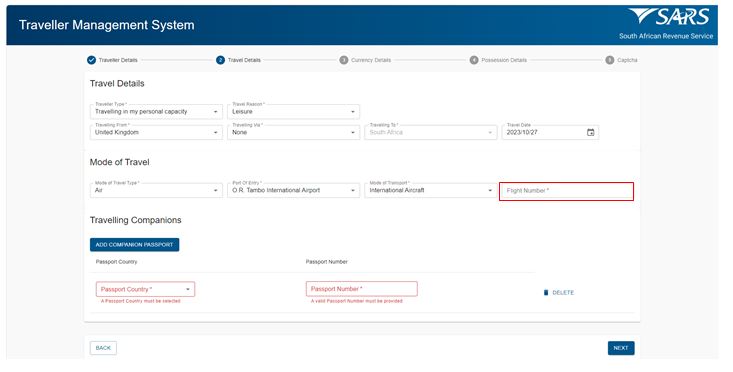Open the Mode of Travel Type dropdown
Viewport: 733px width, 372px height.
pyautogui.click(x=156, y=190)
